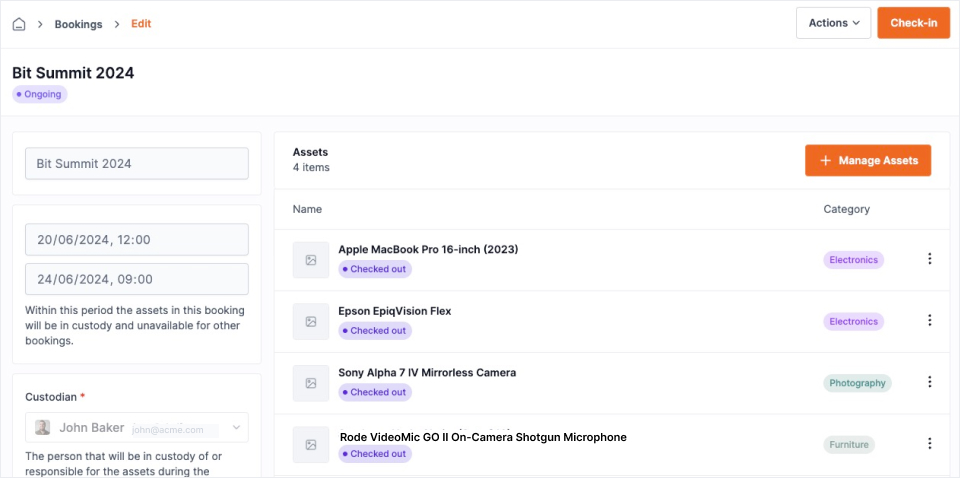Screen dimensions: 960x478
Task: Click the start date field 20/06/2024, 12:00
Action: coord(137,239)
